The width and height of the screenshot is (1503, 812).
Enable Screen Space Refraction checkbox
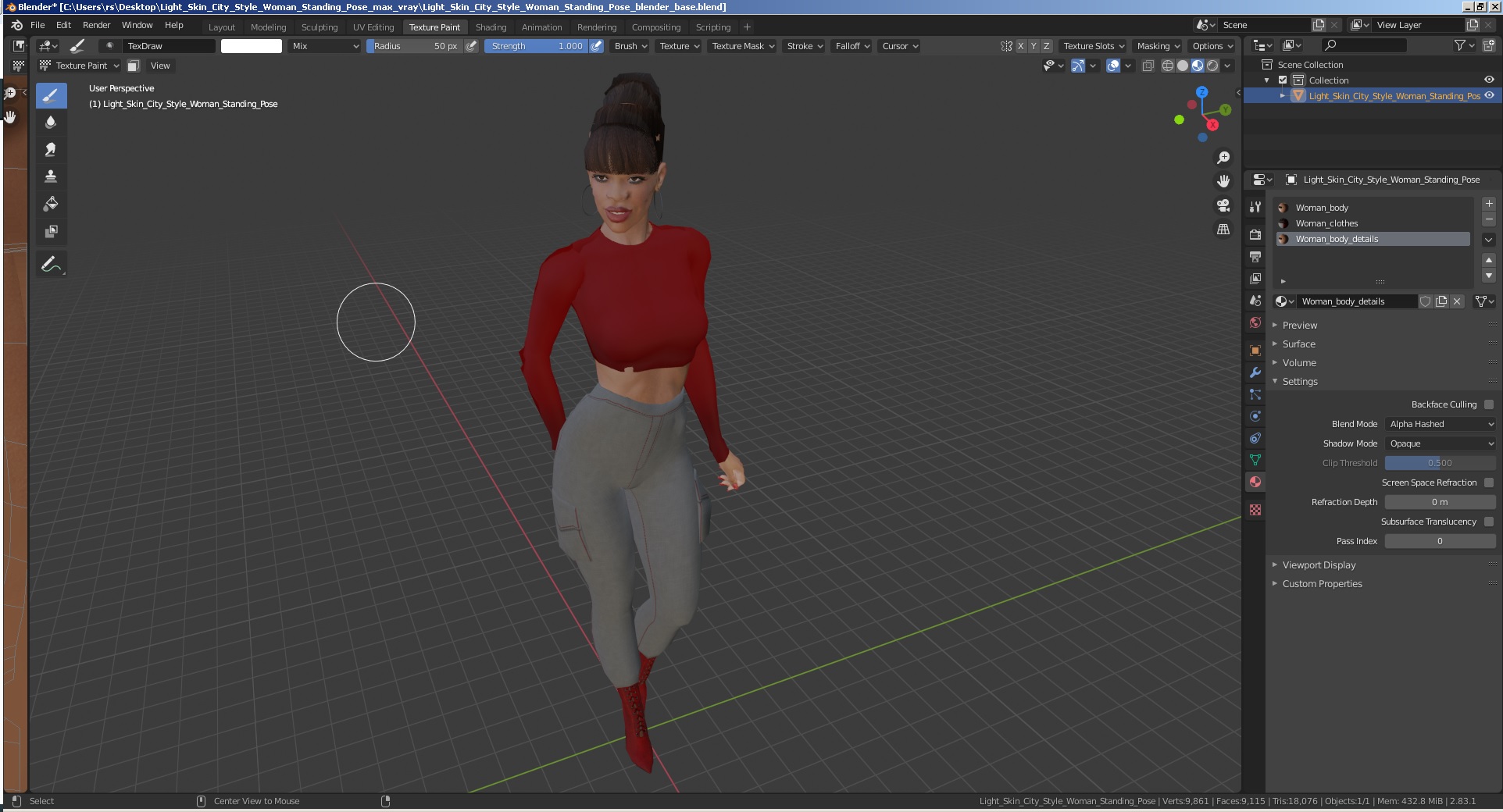tap(1489, 483)
